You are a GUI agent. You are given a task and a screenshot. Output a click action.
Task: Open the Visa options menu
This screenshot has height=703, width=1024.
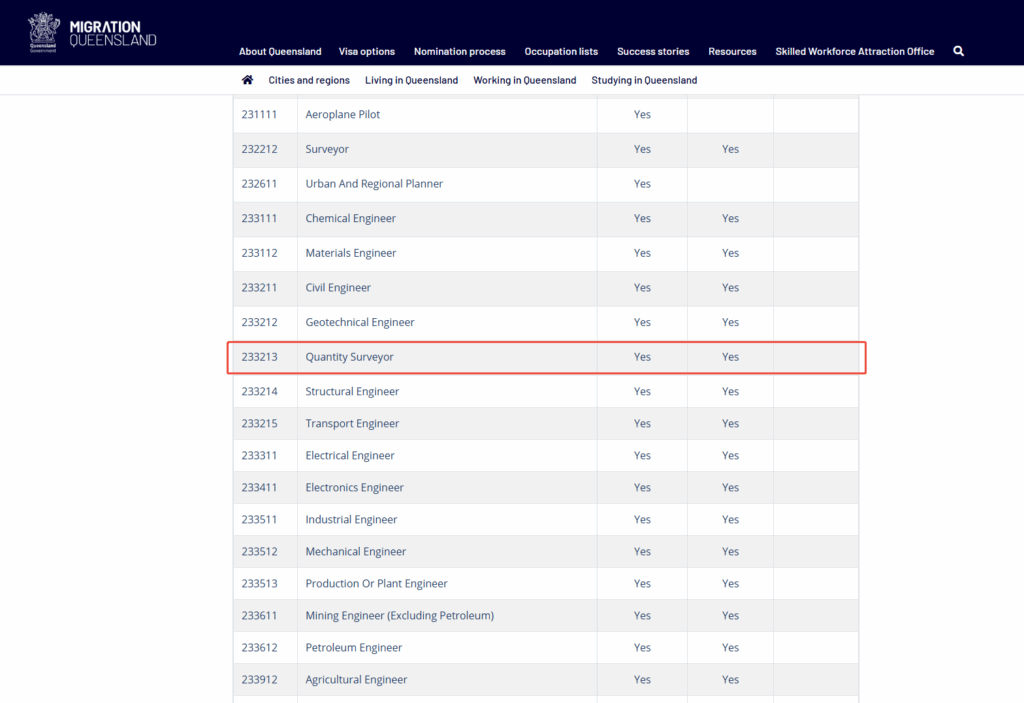367,52
